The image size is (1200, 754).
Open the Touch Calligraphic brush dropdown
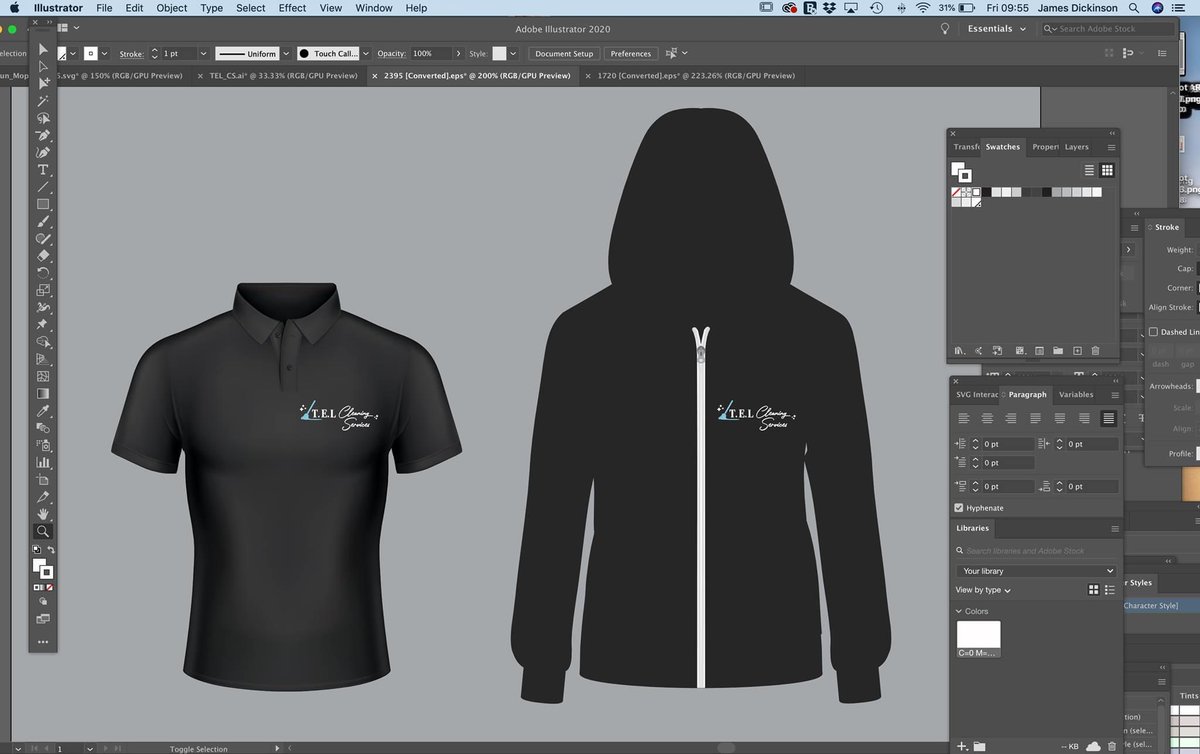365,54
